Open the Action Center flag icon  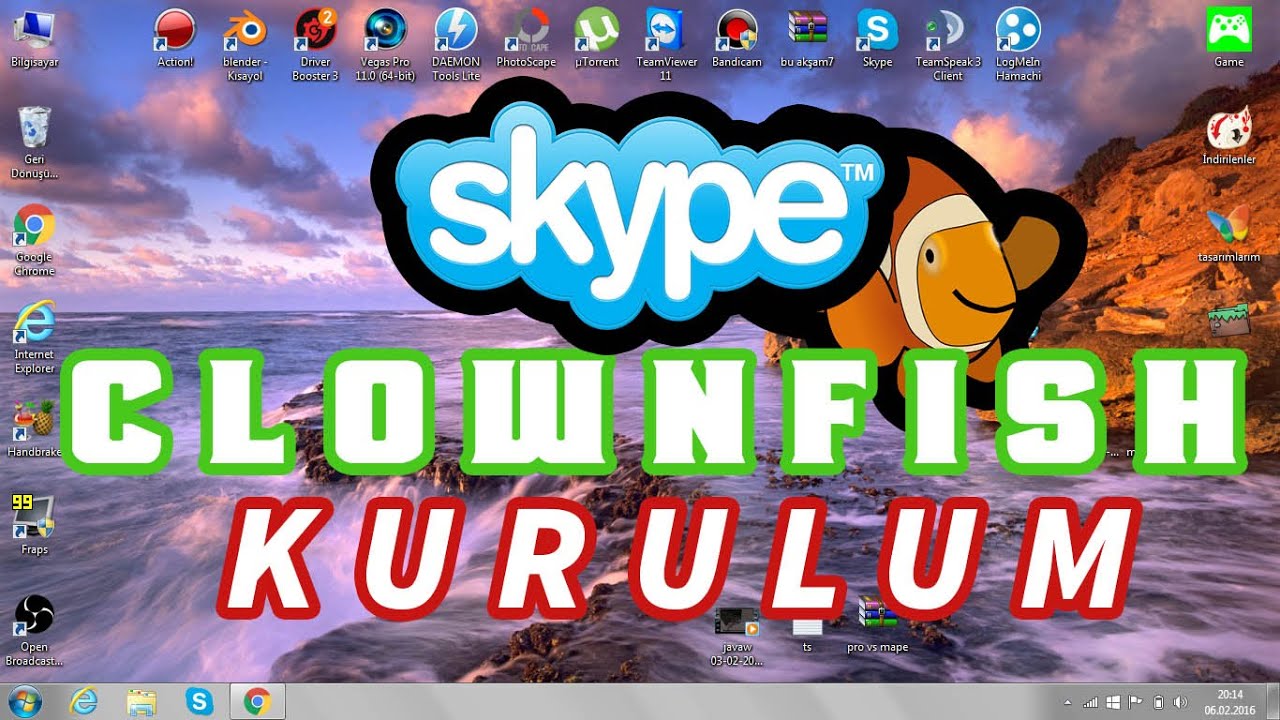click(x=1136, y=702)
